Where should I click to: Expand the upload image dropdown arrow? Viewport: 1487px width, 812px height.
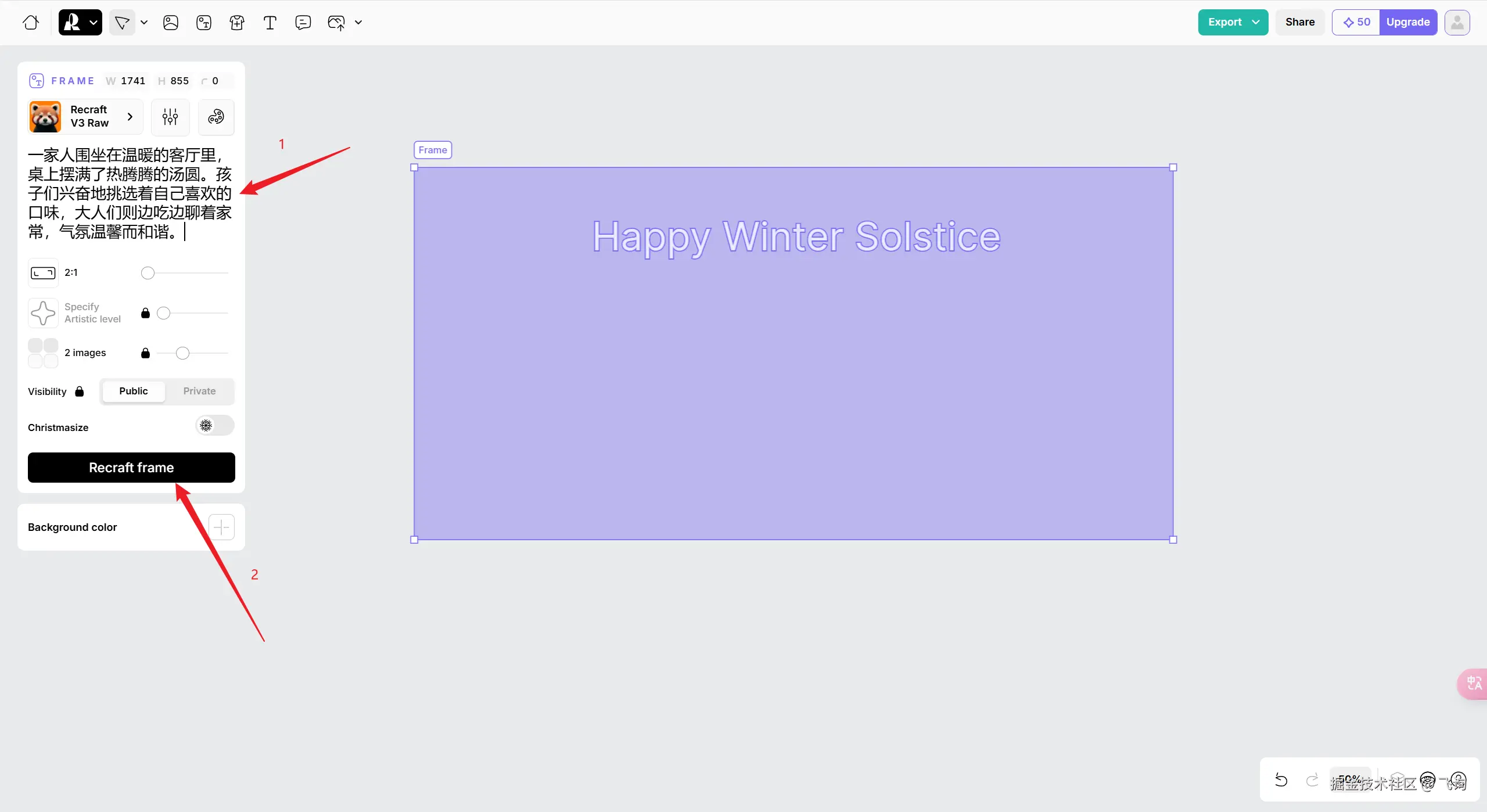pyautogui.click(x=358, y=22)
